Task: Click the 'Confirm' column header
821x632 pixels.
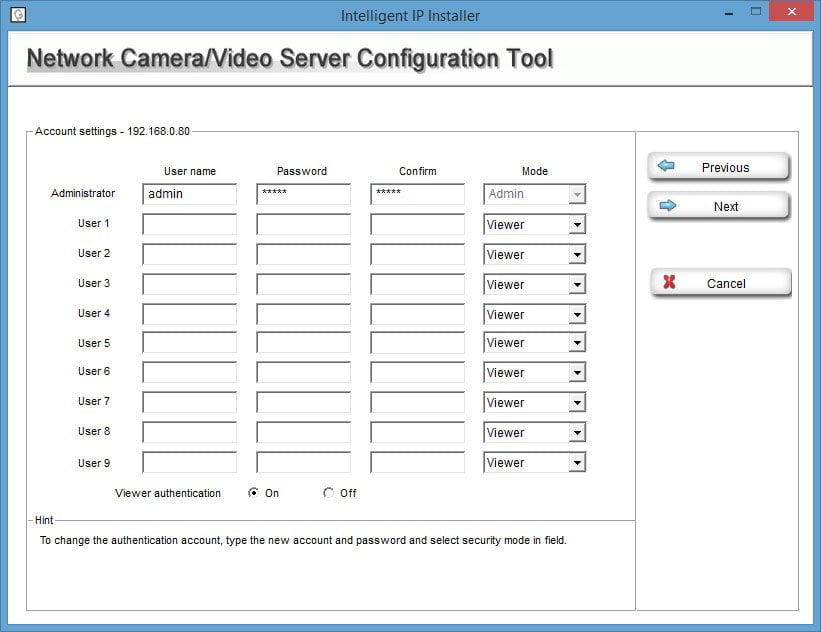Action: pyautogui.click(x=417, y=171)
